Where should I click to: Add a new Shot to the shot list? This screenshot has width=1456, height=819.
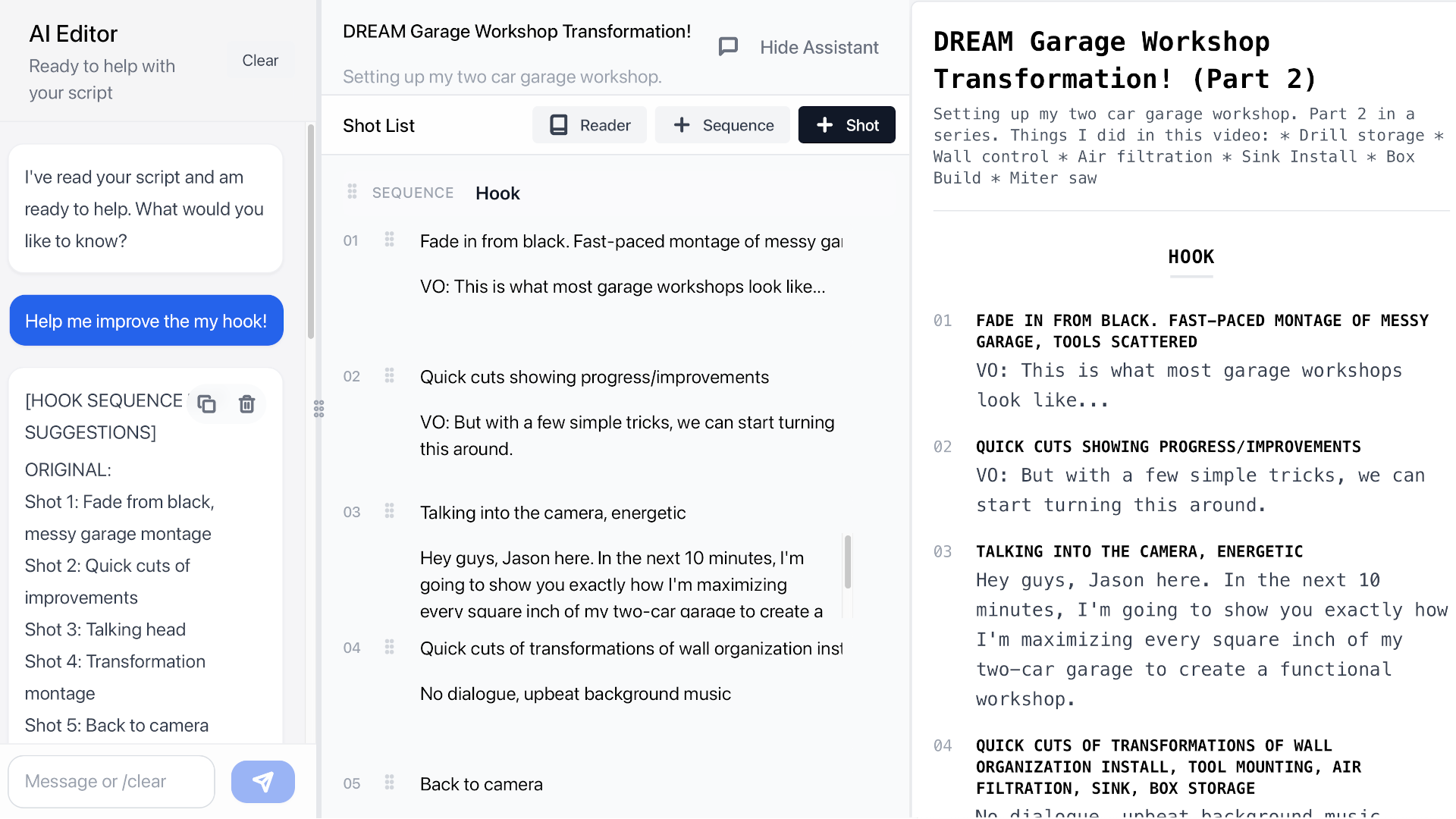[846, 124]
